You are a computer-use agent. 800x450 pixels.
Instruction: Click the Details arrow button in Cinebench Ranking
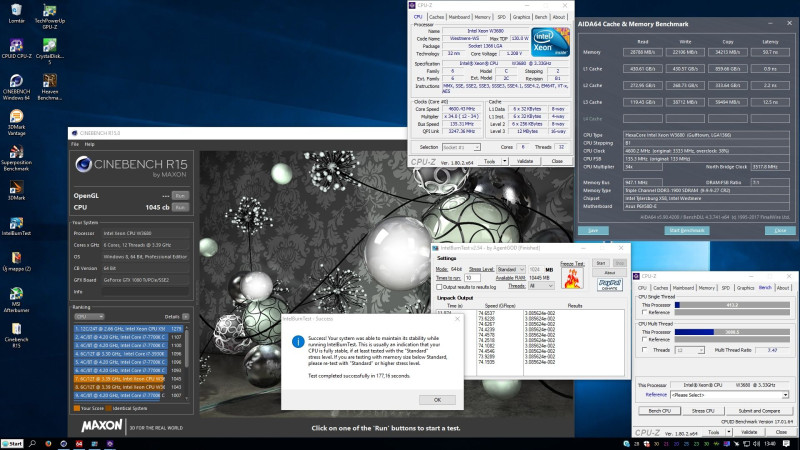pos(186,317)
